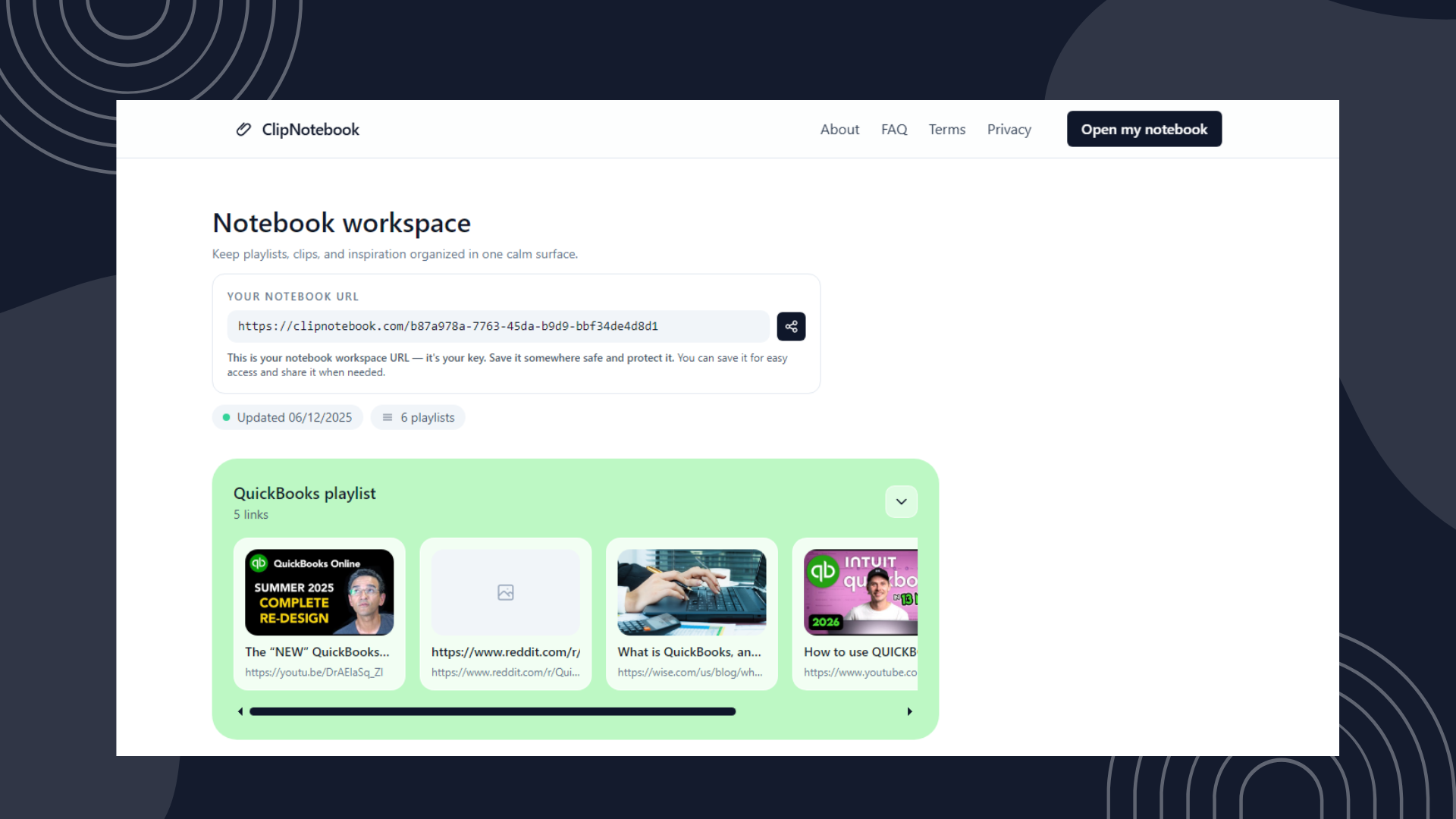
Task: Click the green status dot near Updated date
Action: (226, 418)
